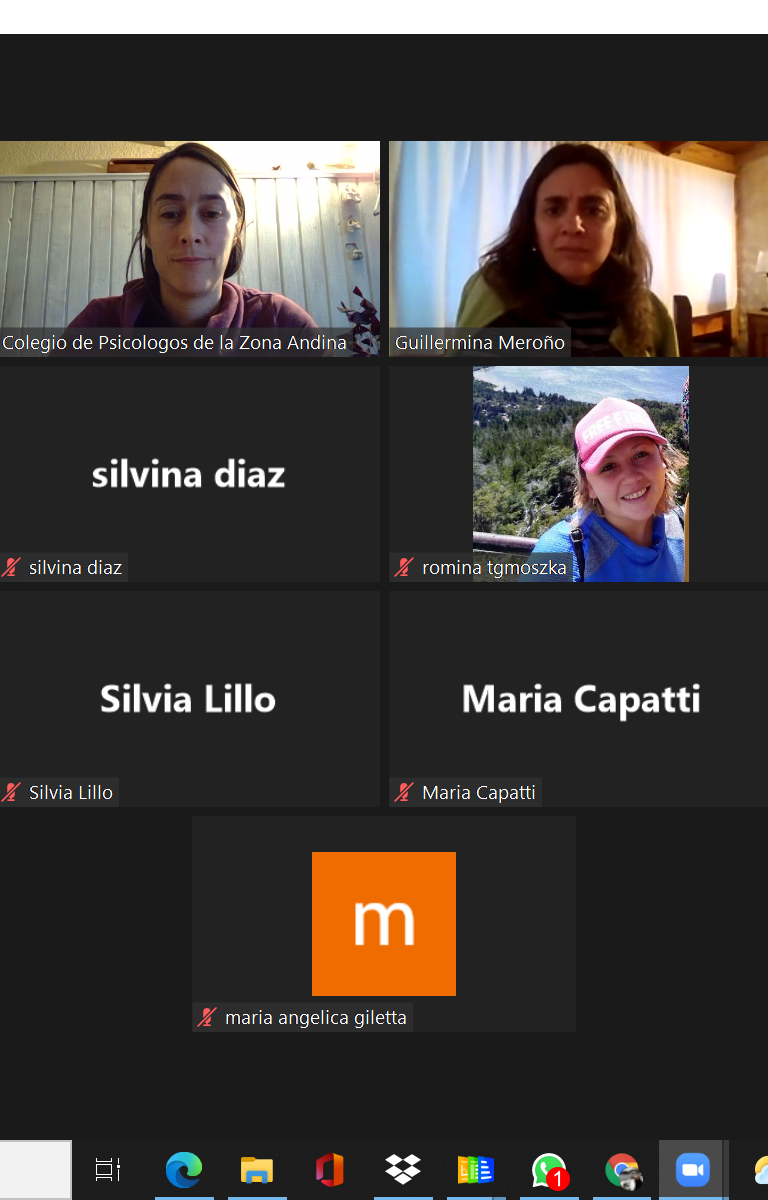
Task: Open the colorful books app in taskbar
Action: (x=476, y=1169)
